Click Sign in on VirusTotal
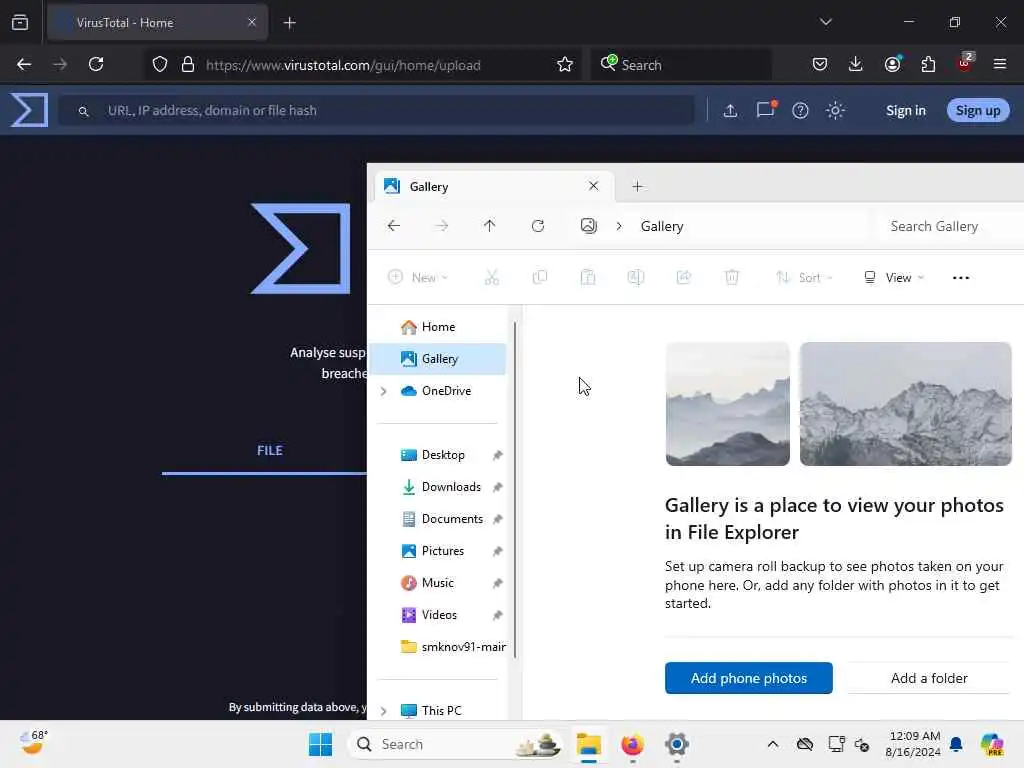This screenshot has height=768, width=1024. [906, 110]
